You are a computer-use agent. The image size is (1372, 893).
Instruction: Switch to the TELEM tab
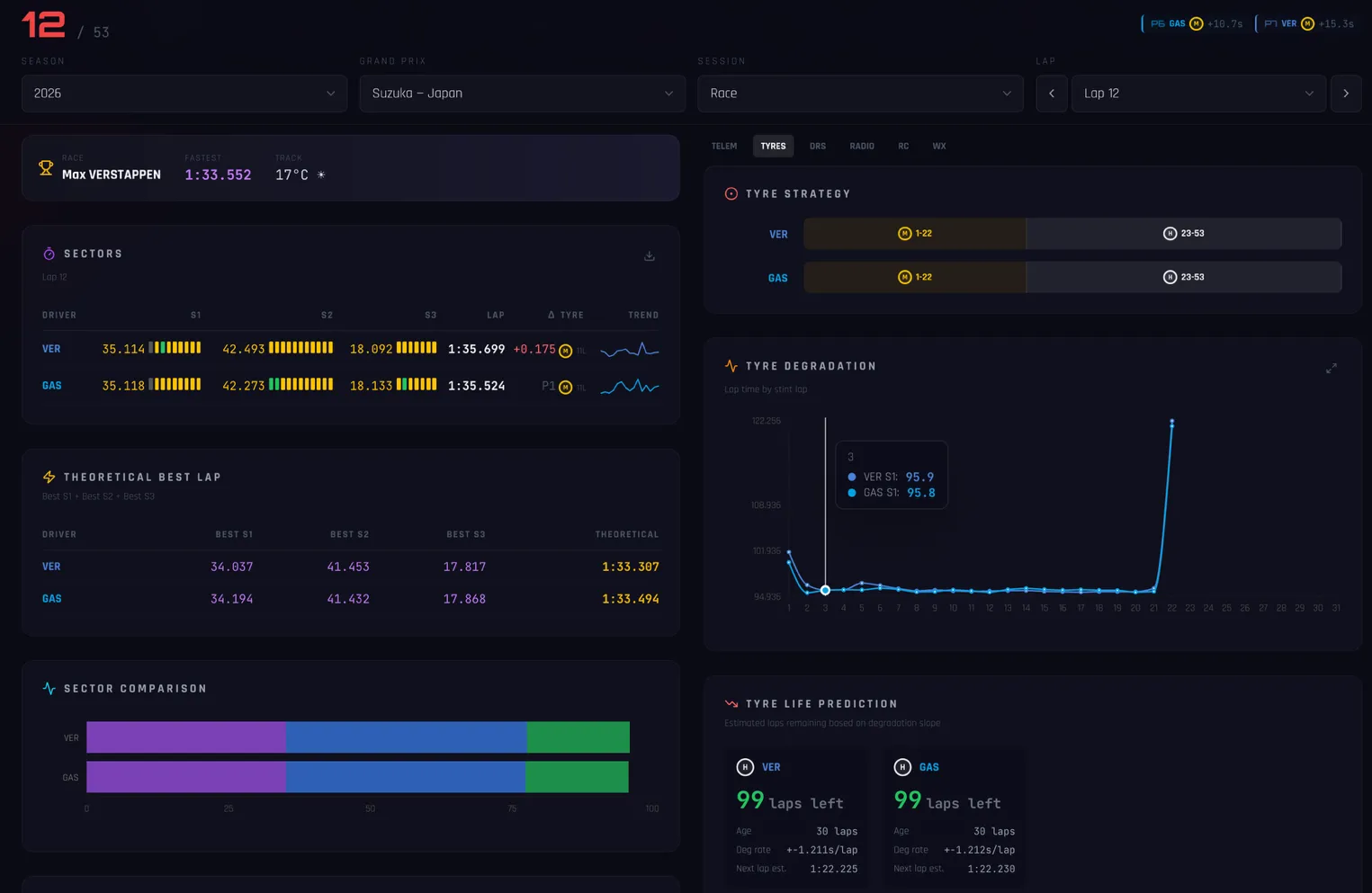point(724,146)
